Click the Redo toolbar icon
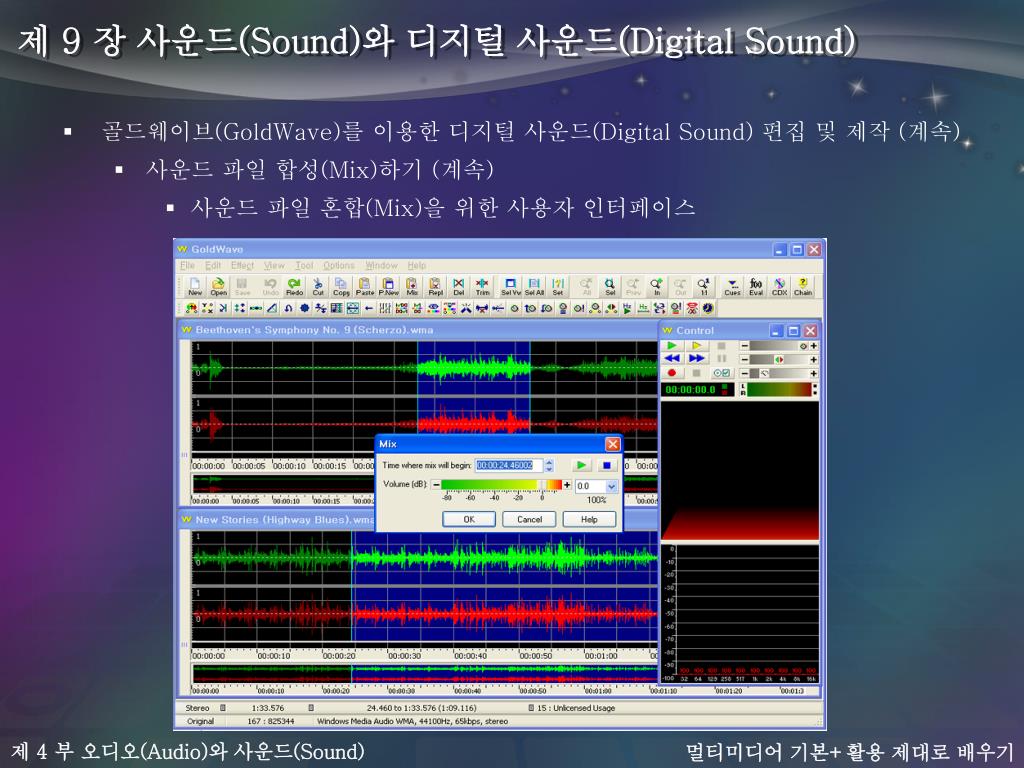This screenshot has height=768, width=1024. [x=295, y=286]
